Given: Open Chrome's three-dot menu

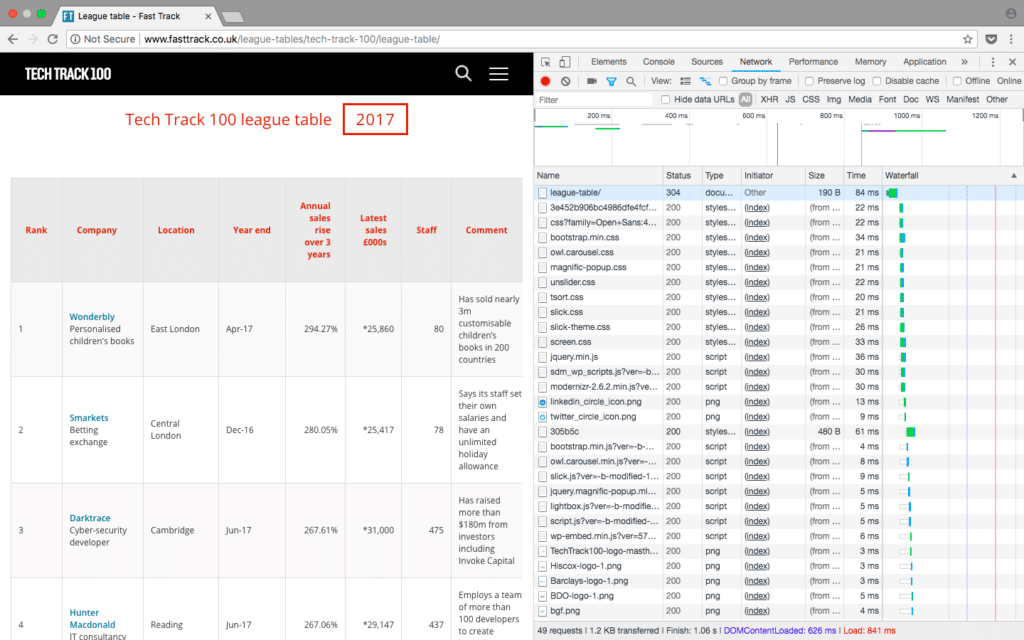Looking at the screenshot, I should [1011, 39].
